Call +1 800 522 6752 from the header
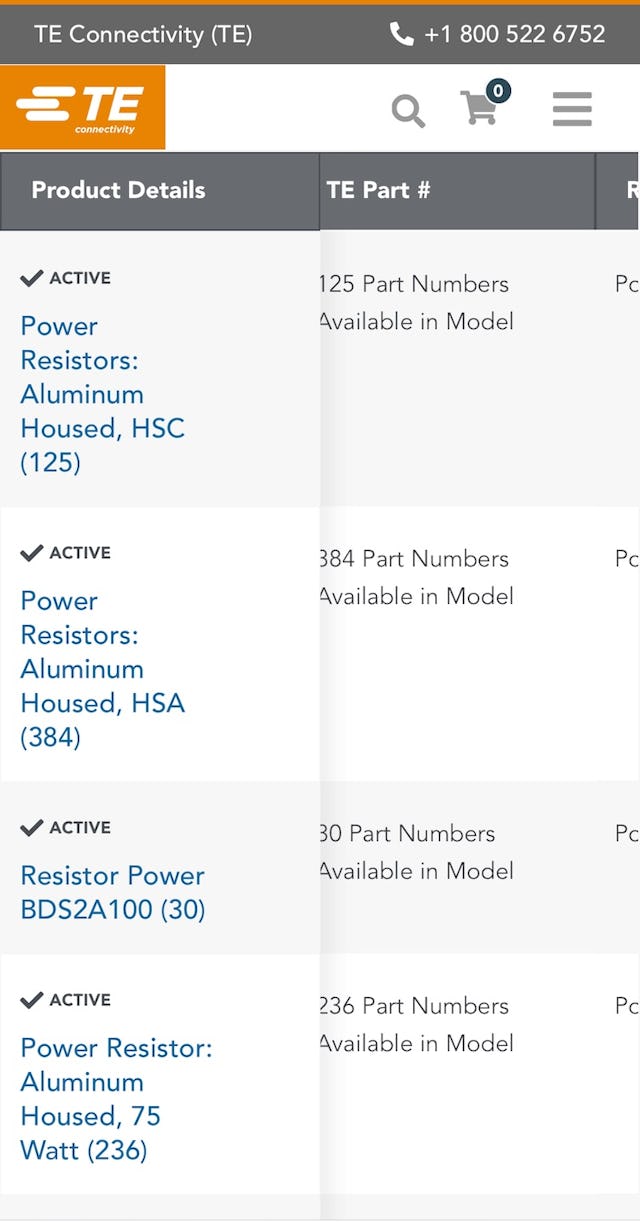The width and height of the screenshot is (640, 1222). [515, 34]
